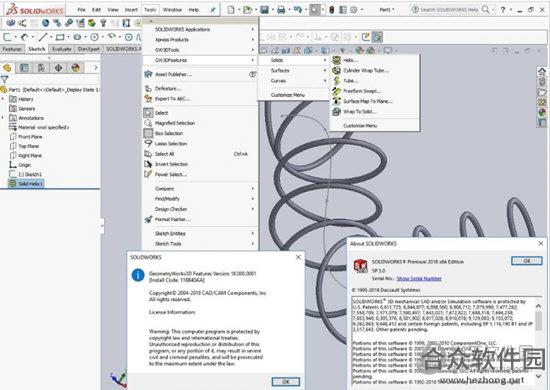The image size is (550, 390).
Task: Open dropdown arrow next to Open icon
Action: [x=256, y=10]
